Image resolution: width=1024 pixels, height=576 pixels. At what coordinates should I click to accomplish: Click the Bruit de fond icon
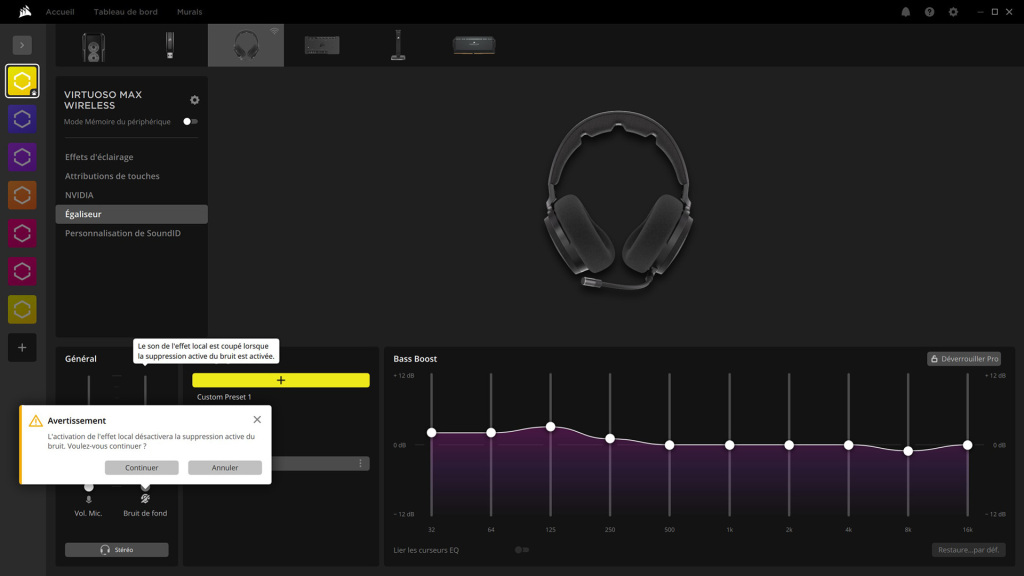tap(145, 499)
